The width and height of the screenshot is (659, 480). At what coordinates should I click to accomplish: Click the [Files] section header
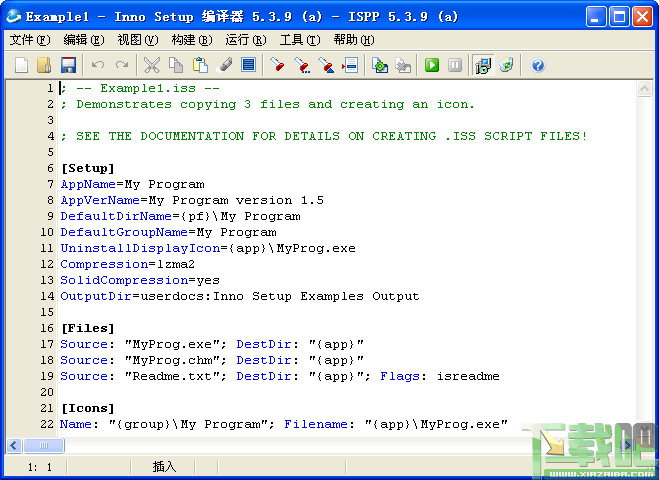(x=88, y=328)
